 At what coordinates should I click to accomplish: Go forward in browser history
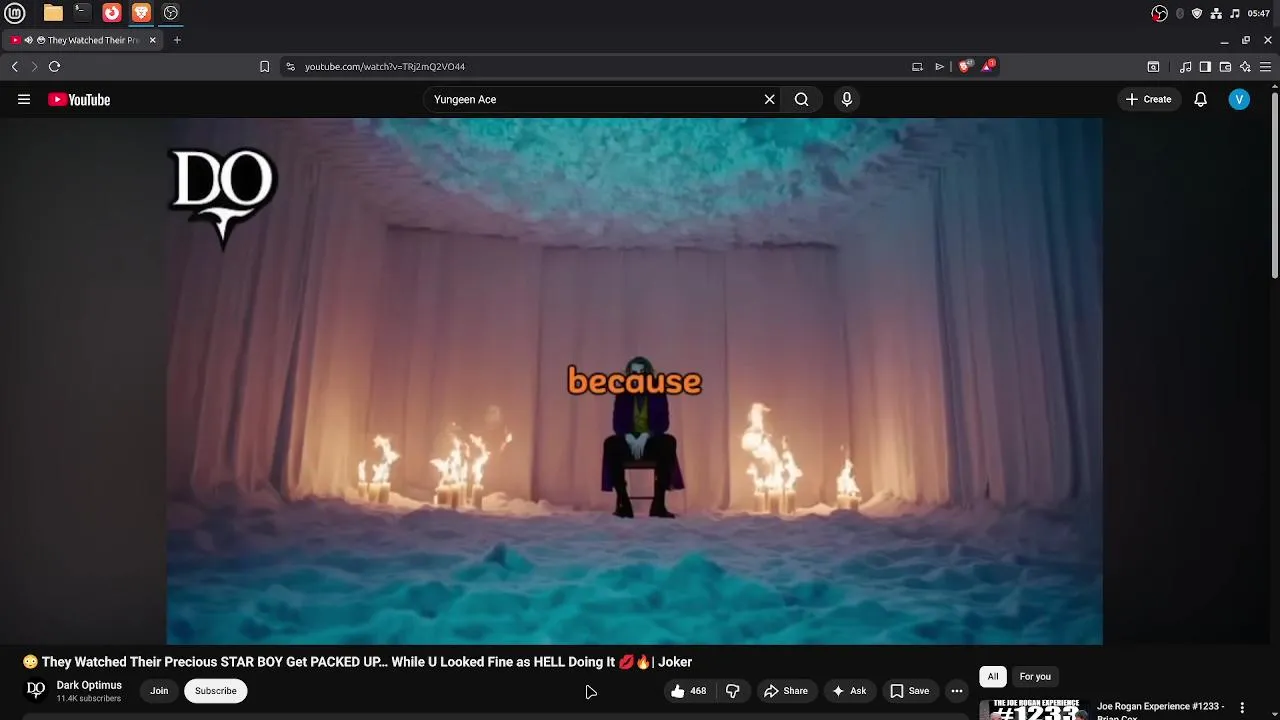coord(34,66)
